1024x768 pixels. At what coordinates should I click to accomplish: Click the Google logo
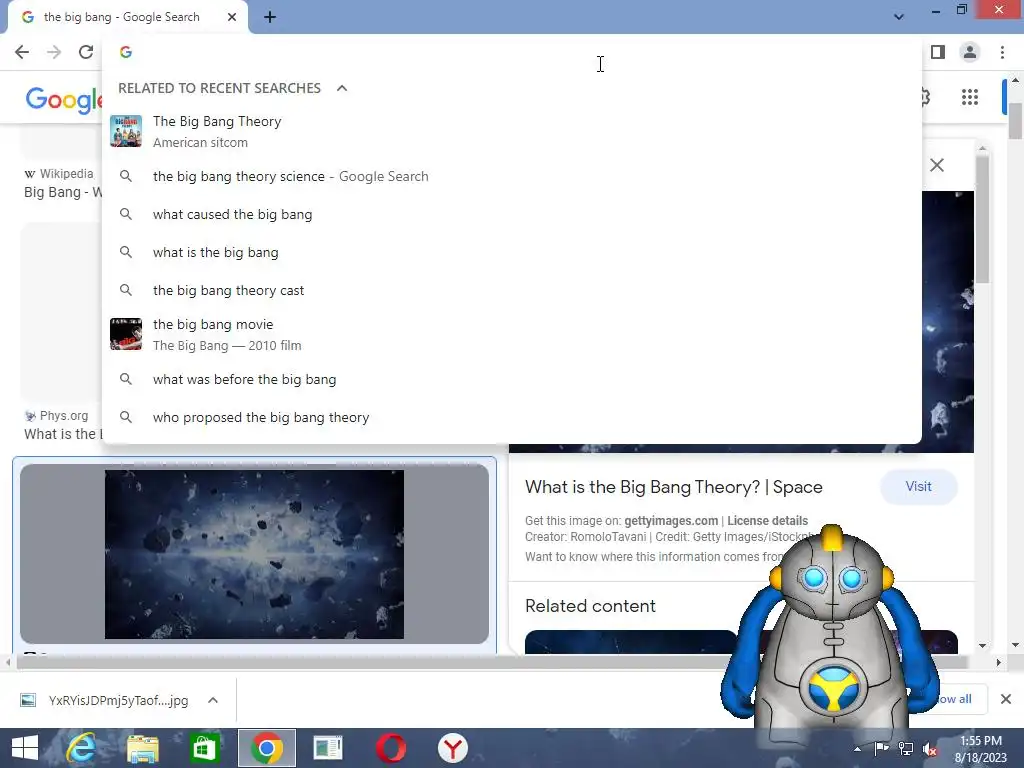point(64,100)
